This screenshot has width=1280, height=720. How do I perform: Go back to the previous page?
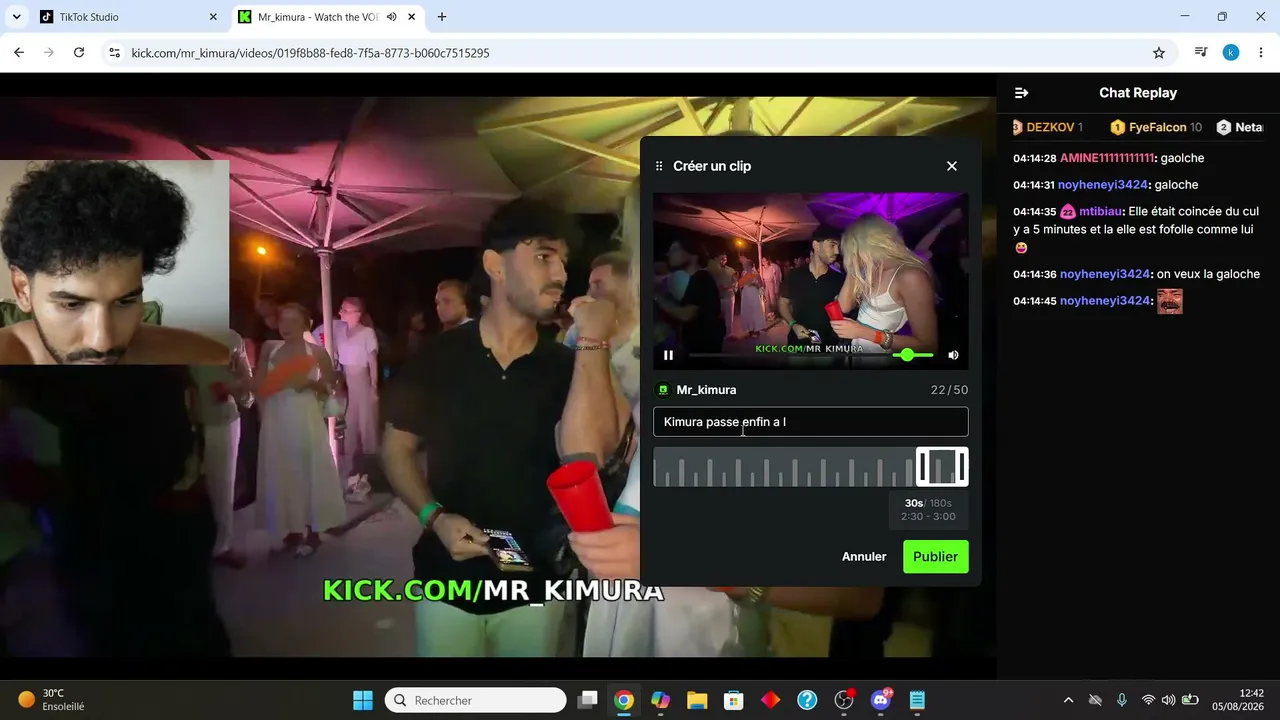19,53
